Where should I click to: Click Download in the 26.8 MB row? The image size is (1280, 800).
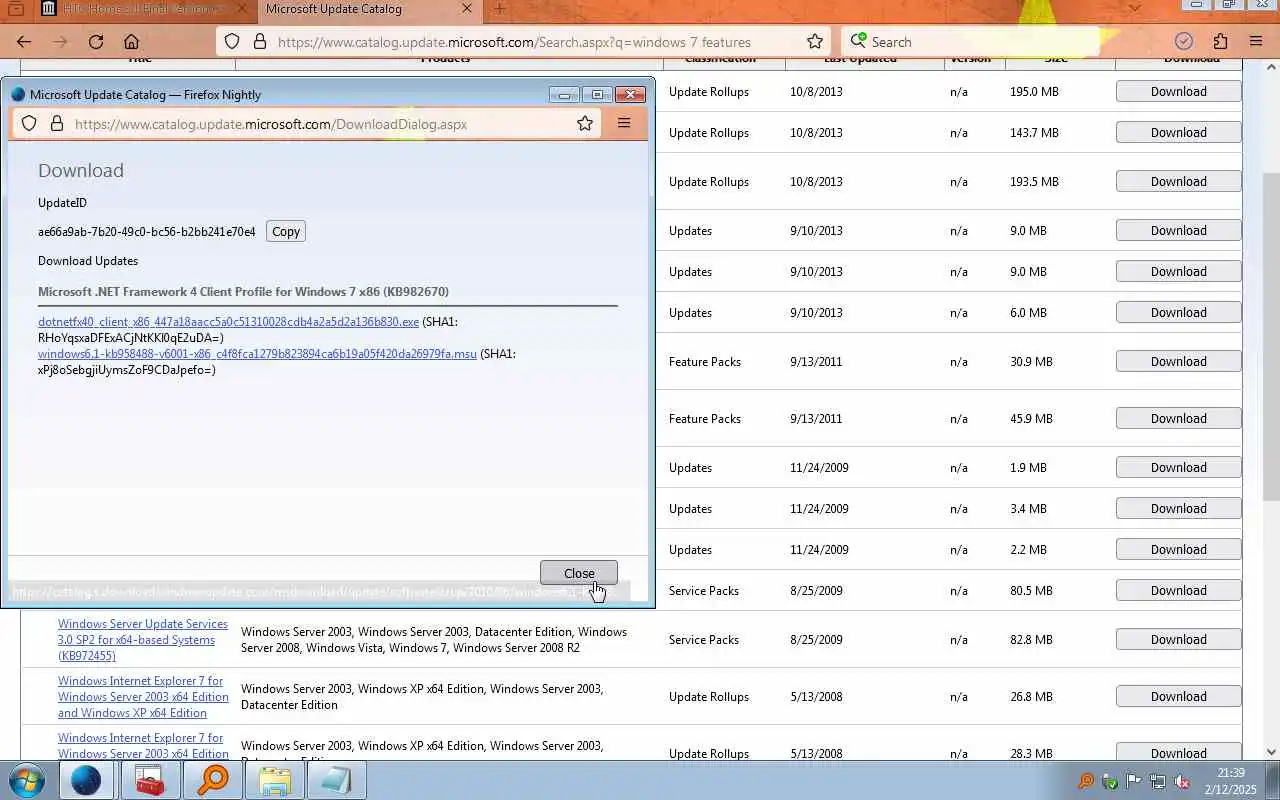click(x=1178, y=696)
